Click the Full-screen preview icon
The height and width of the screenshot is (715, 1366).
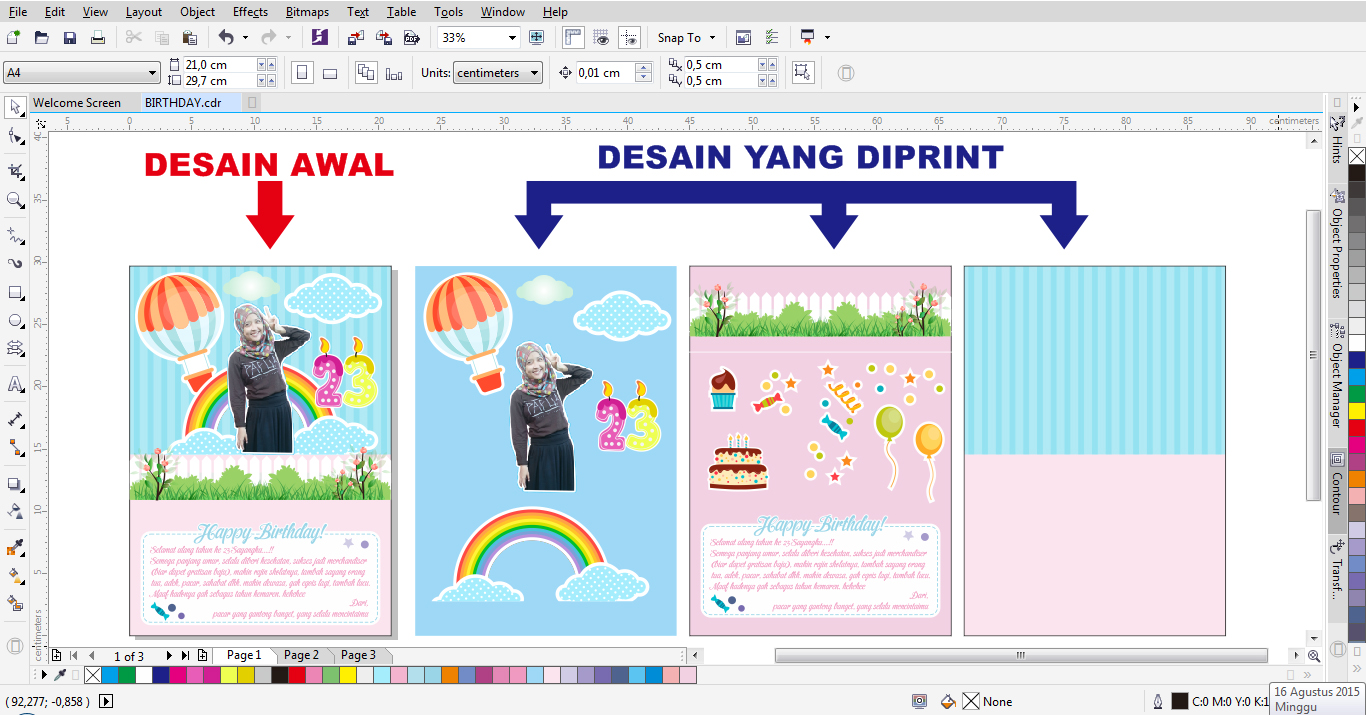coord(537,38)
